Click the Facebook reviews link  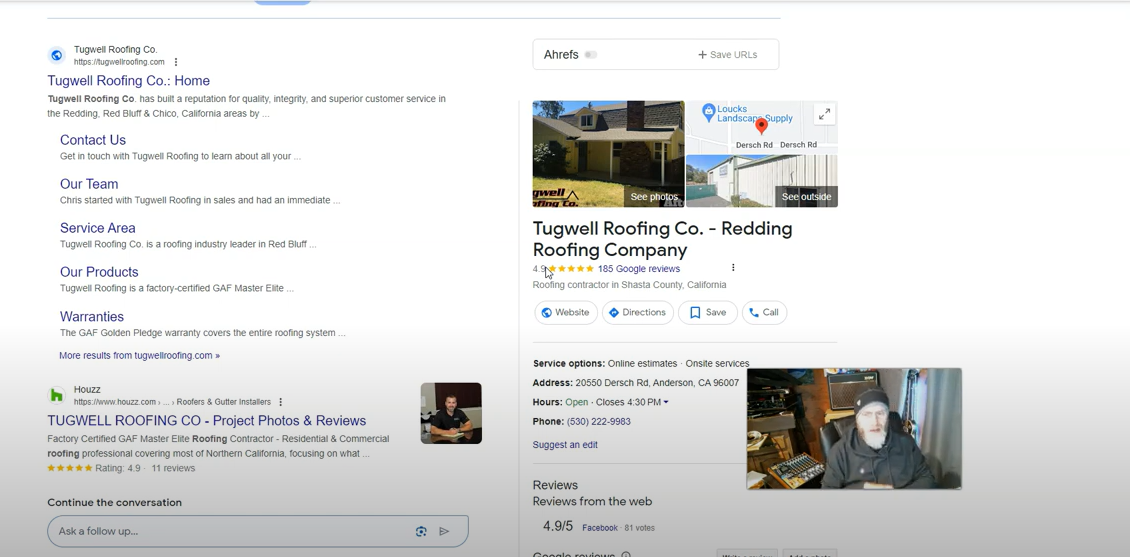600,528
